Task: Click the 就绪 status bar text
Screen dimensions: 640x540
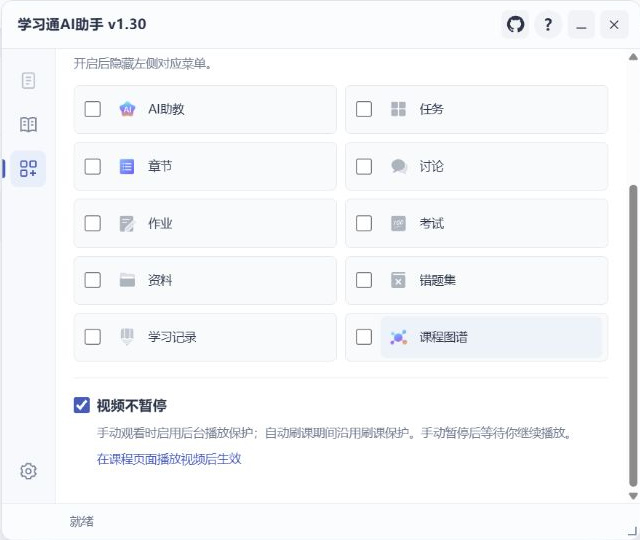Action: (82, 521)
